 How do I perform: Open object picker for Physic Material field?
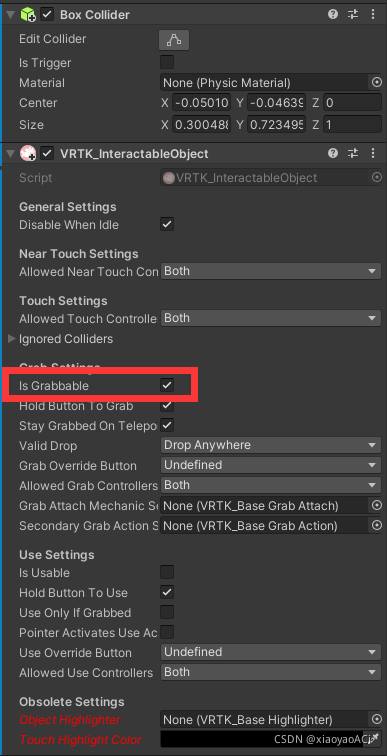pyautogui.click(x=377, y=82)
